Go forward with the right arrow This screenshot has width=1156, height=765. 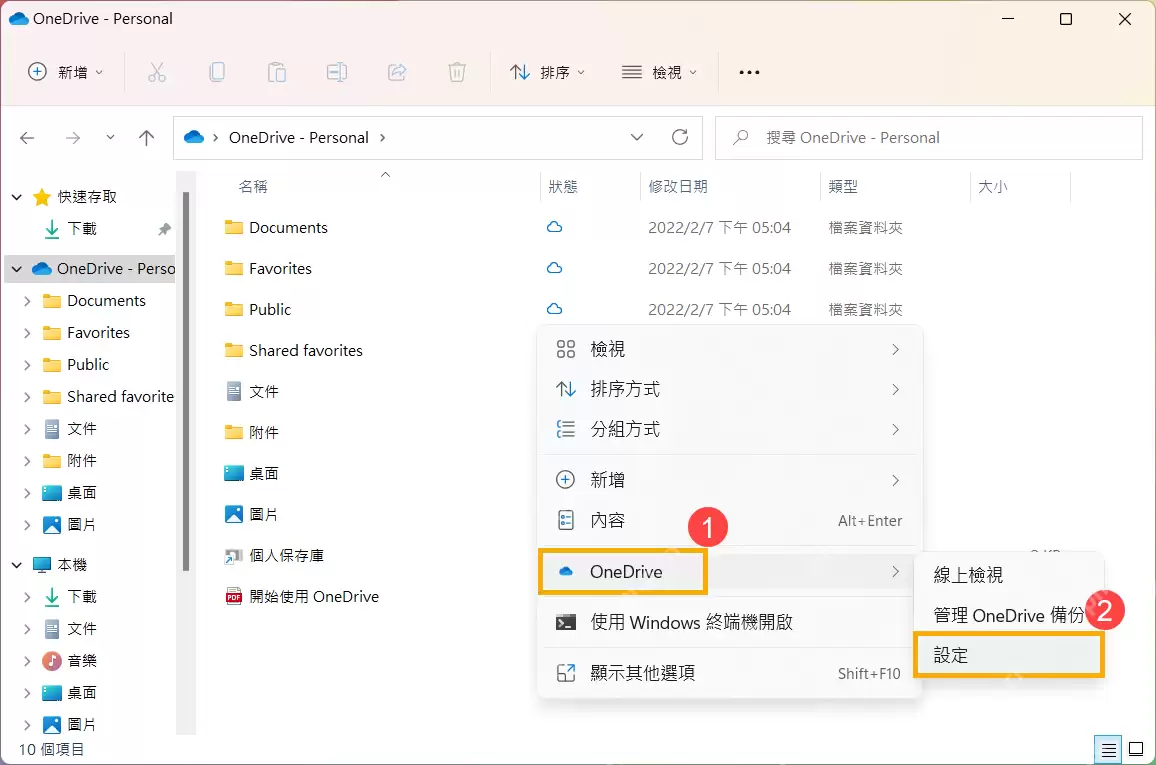(x=72, y=138)
